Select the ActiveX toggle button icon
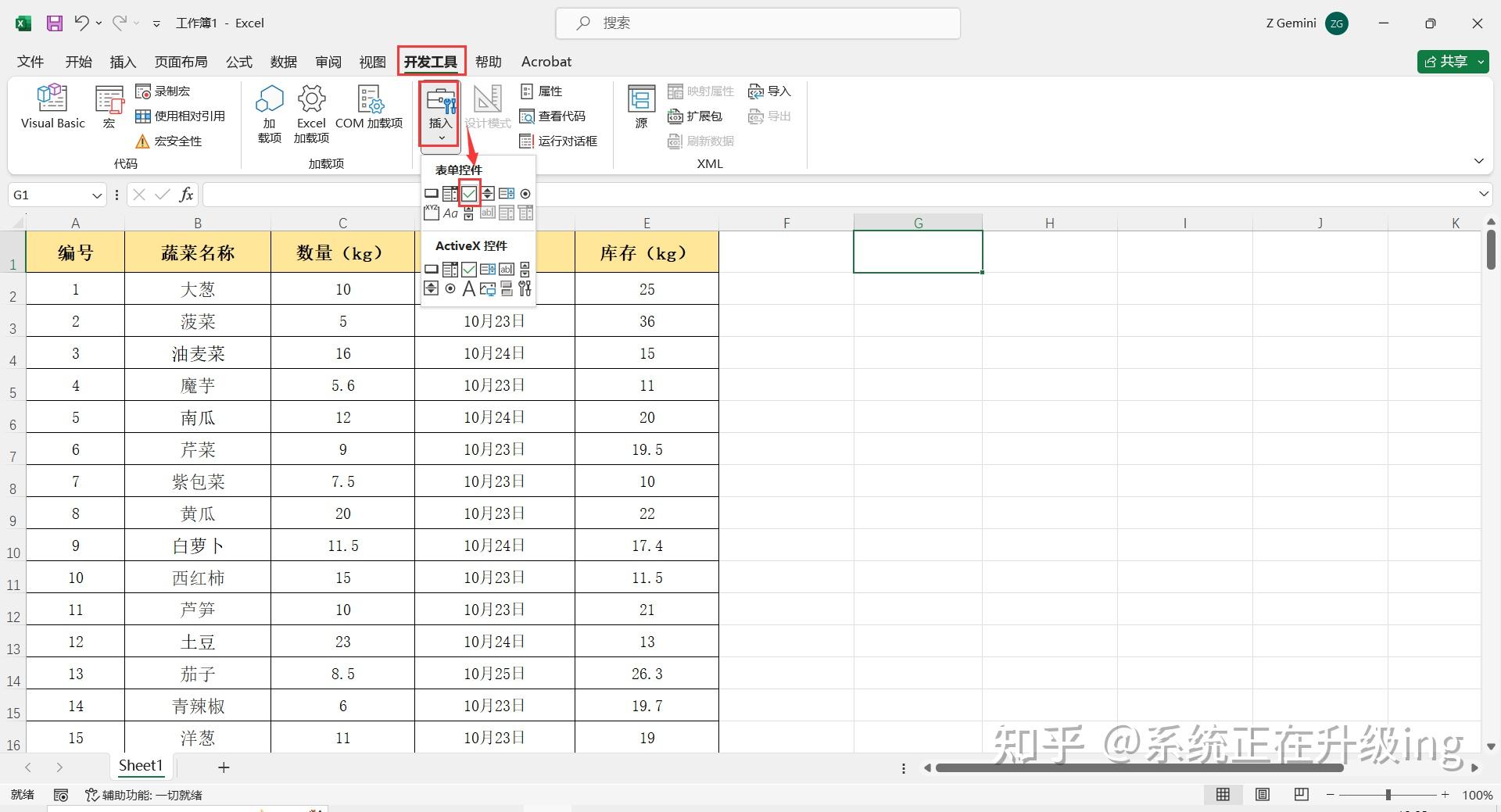 click(x=507, y=289)
